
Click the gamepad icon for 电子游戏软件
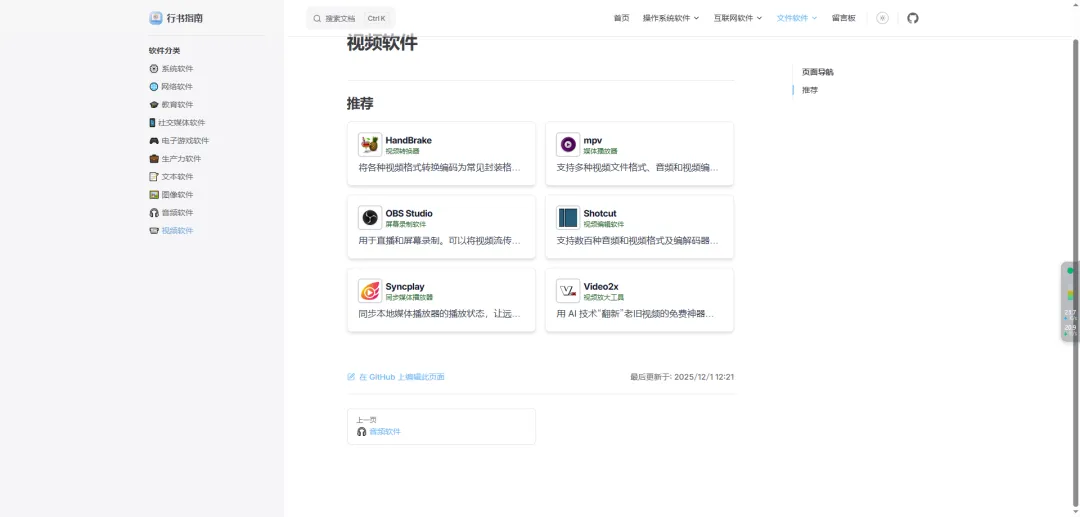pos(154,140)
